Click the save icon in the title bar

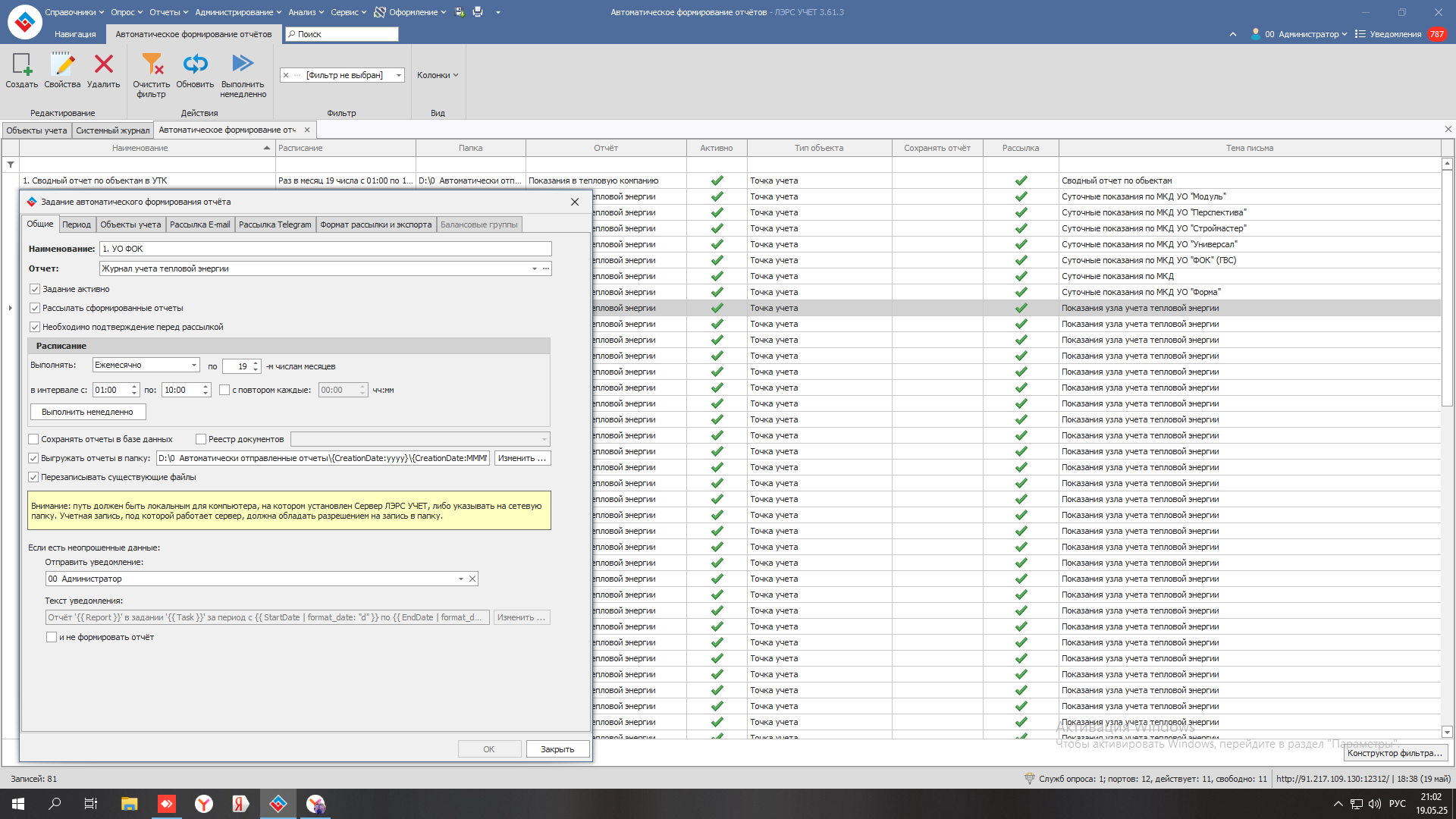[460, 12]
